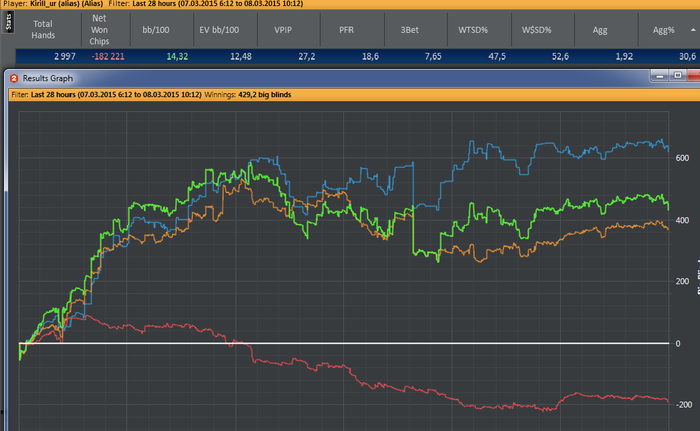Click Winnings 429,2 big blinds text
The image size is (700, 431).
[x=248, y=95]
